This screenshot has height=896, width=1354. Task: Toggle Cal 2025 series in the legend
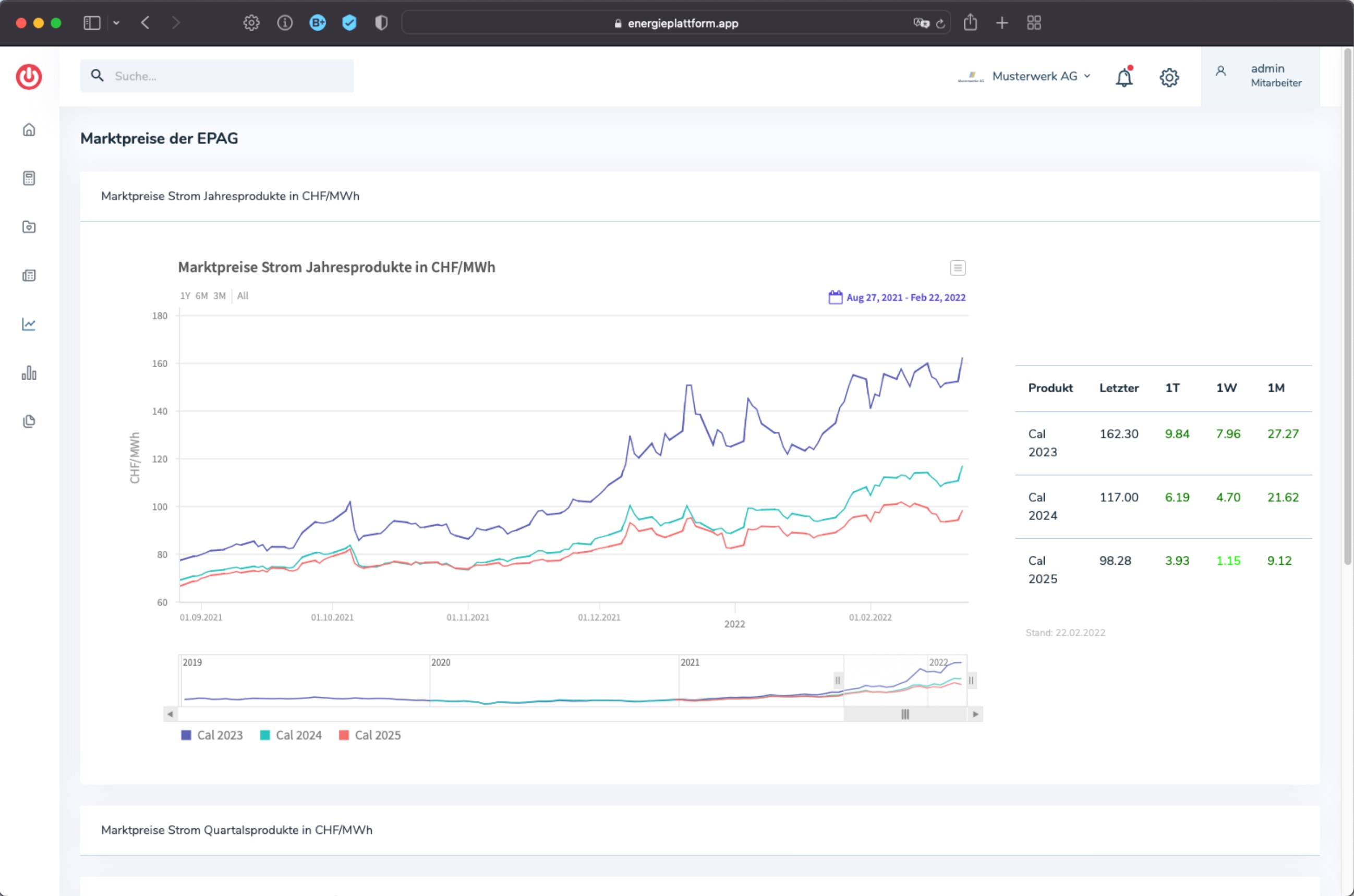click(x=370, y=735)
